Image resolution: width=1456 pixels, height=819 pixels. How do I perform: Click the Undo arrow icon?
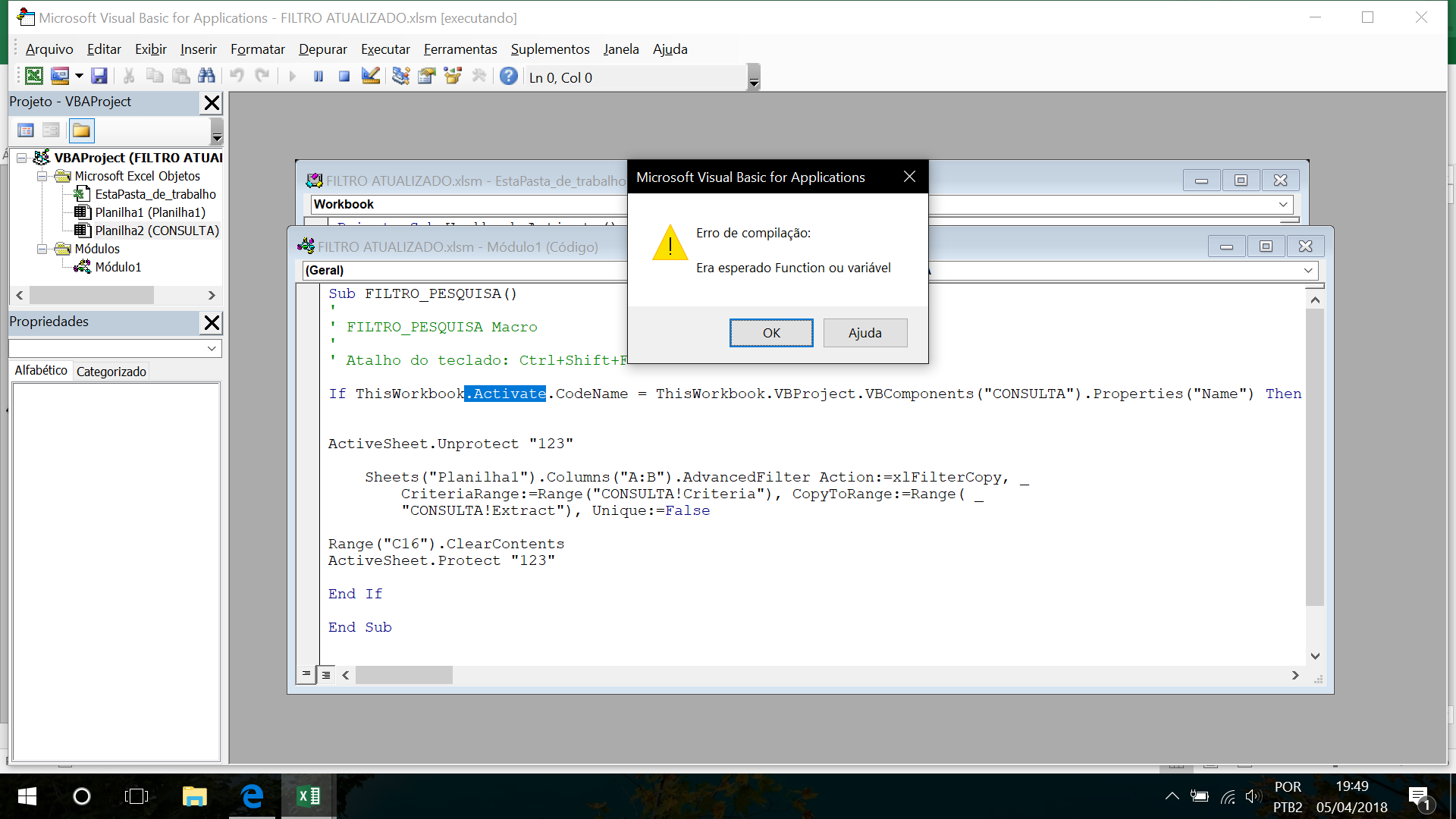click(x=237, y=76)
